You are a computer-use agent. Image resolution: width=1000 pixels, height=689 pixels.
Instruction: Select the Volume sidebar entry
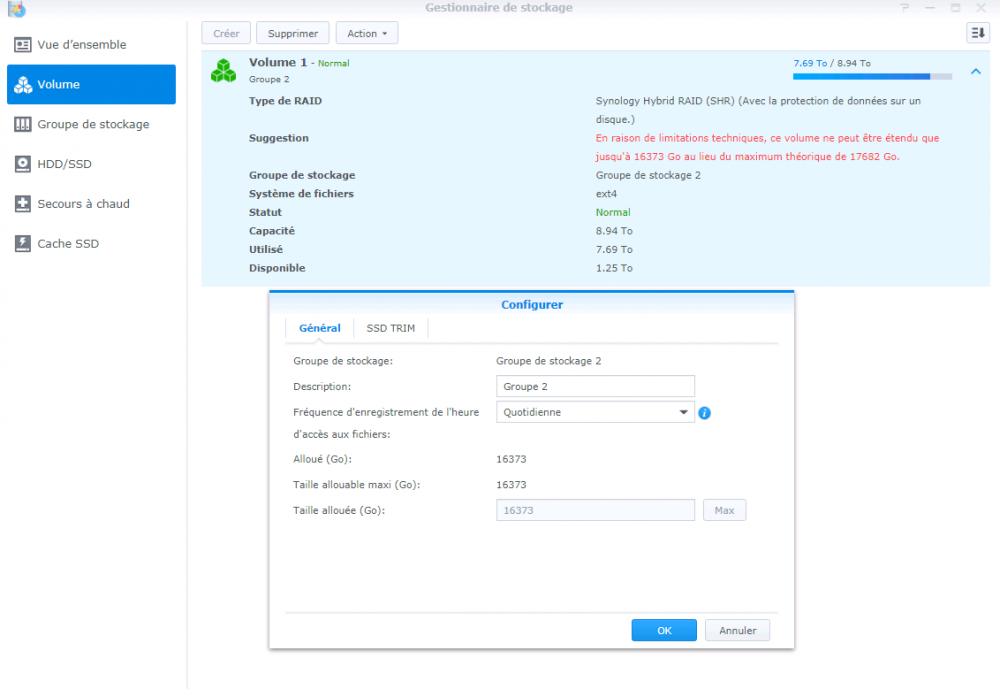tap(91, 84)
